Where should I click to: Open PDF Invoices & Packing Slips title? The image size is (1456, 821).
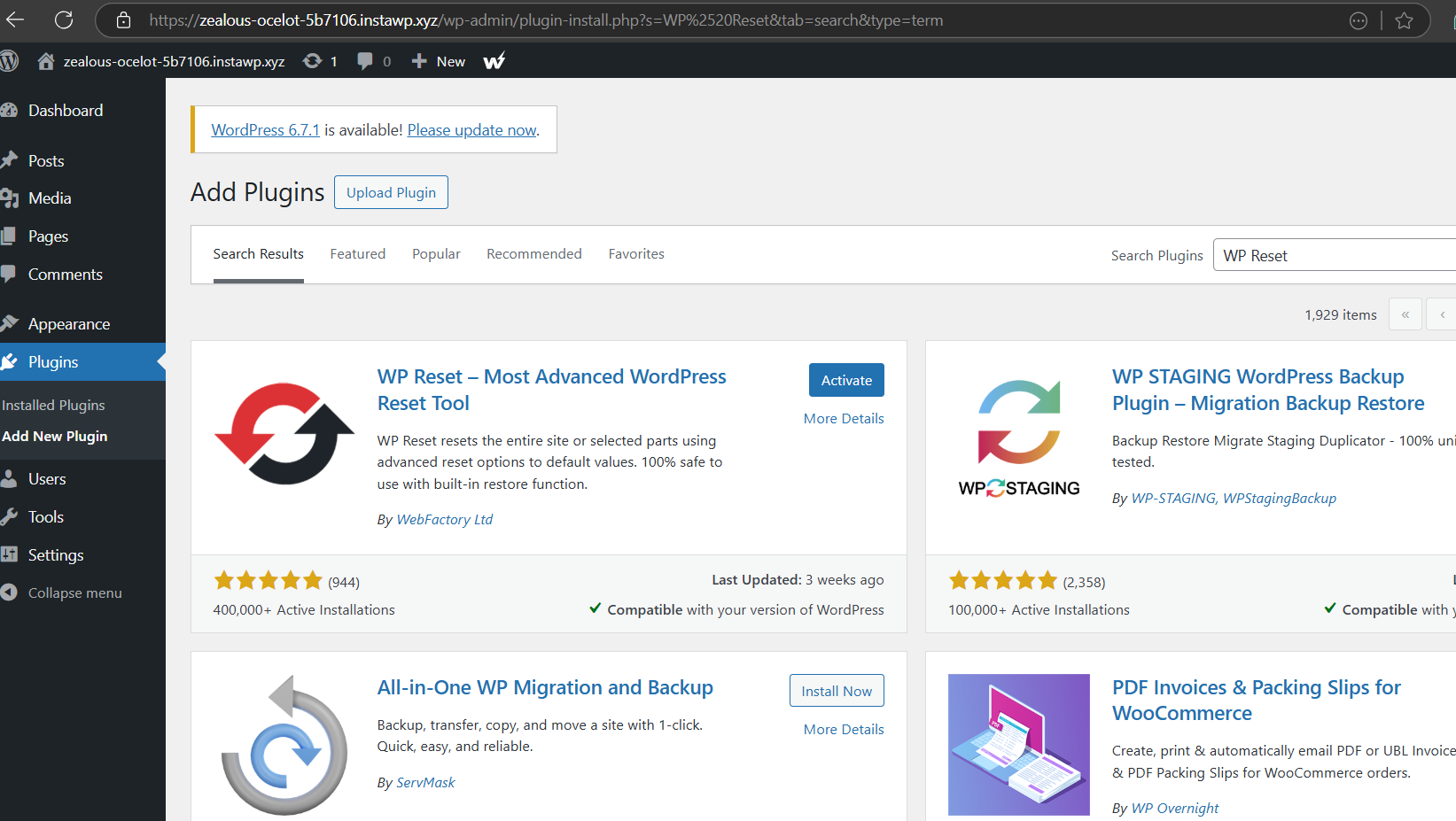[1257, 700]
